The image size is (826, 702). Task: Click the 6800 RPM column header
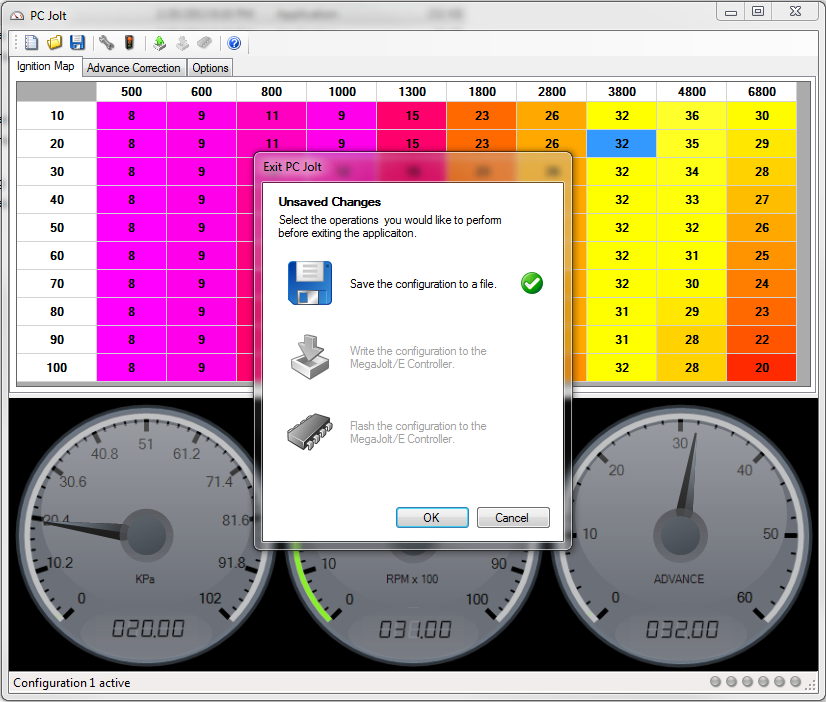(762, 92)
